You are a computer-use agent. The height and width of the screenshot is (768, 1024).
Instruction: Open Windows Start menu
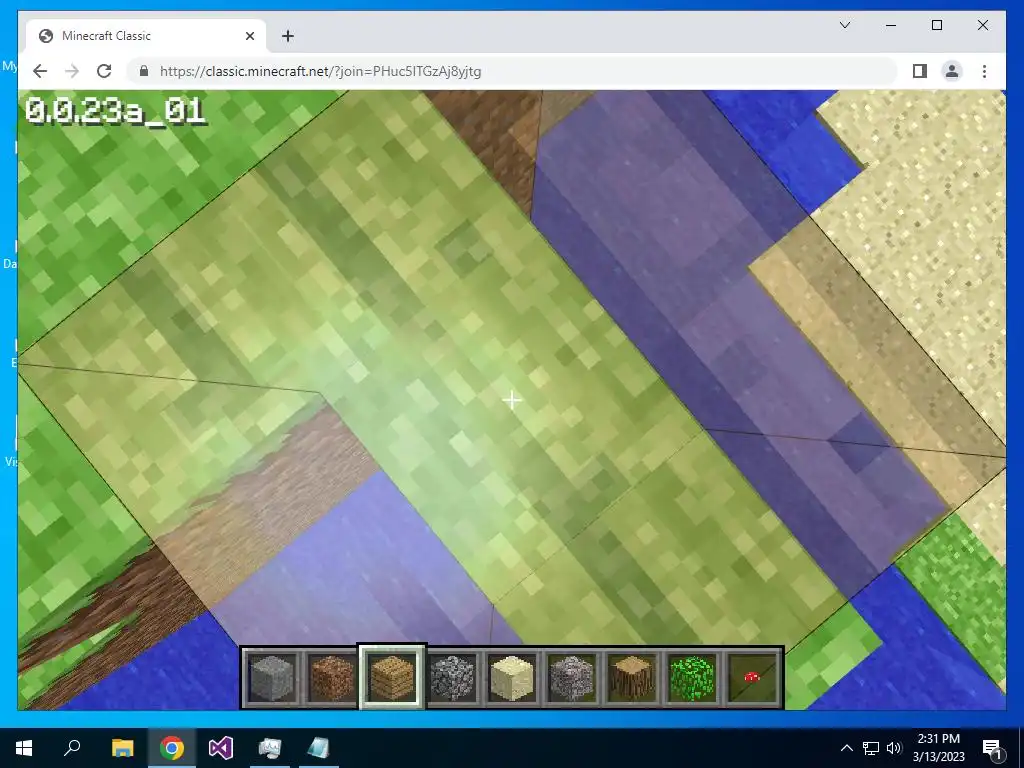[24, 748]
